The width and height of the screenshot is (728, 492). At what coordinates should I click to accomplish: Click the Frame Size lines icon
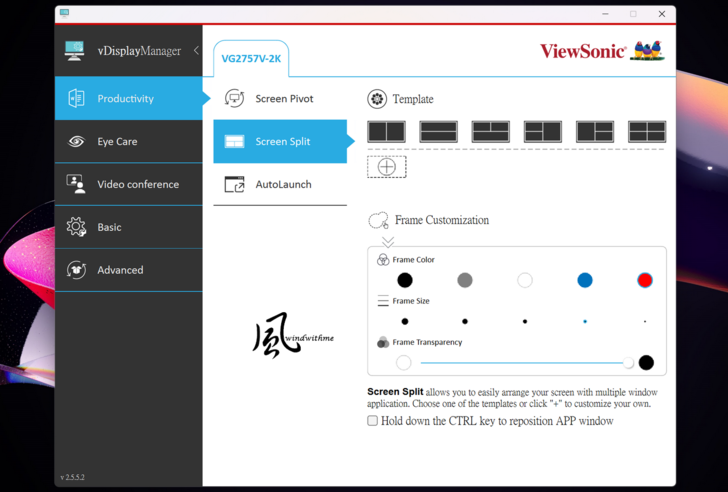[x=383, y=301]
